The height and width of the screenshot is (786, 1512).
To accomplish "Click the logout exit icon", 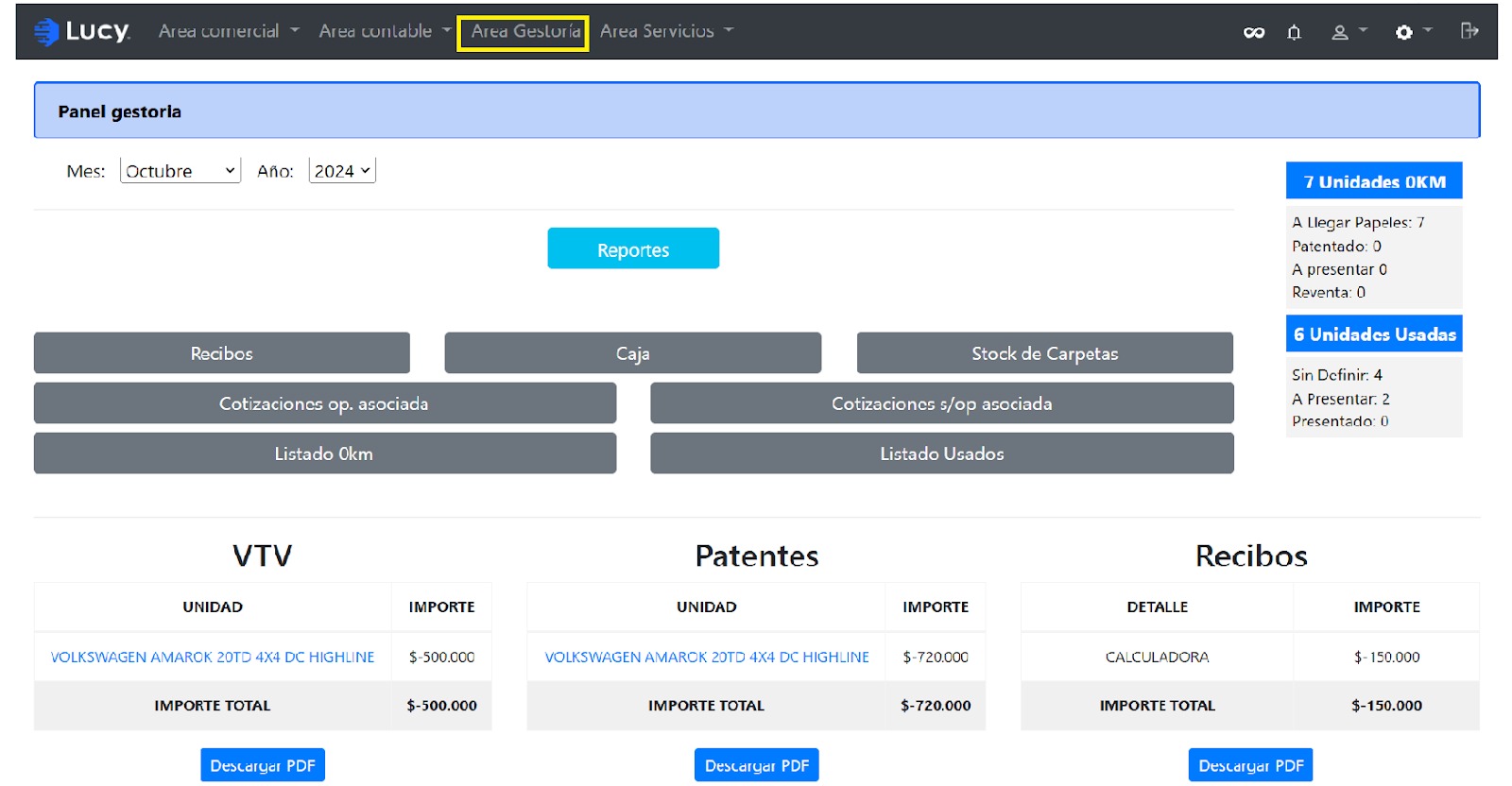I will point(1469,31).
